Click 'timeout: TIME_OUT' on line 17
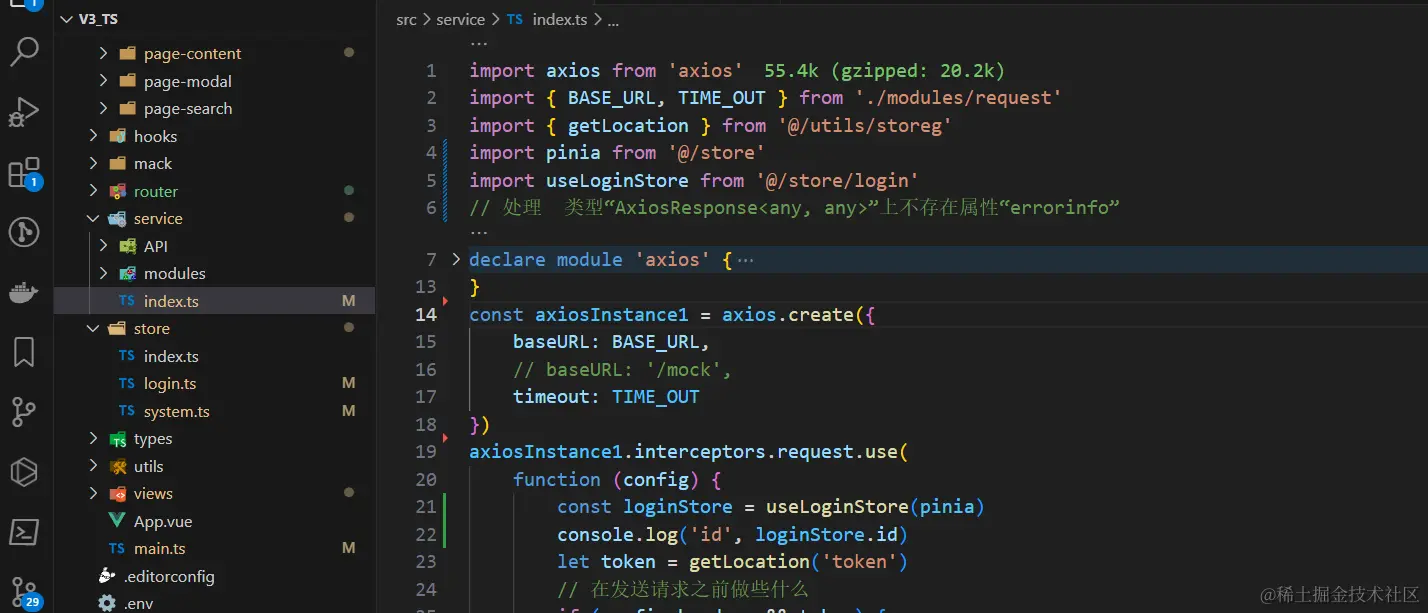This screenshot has height=613, width=1428. coord(606,397)
